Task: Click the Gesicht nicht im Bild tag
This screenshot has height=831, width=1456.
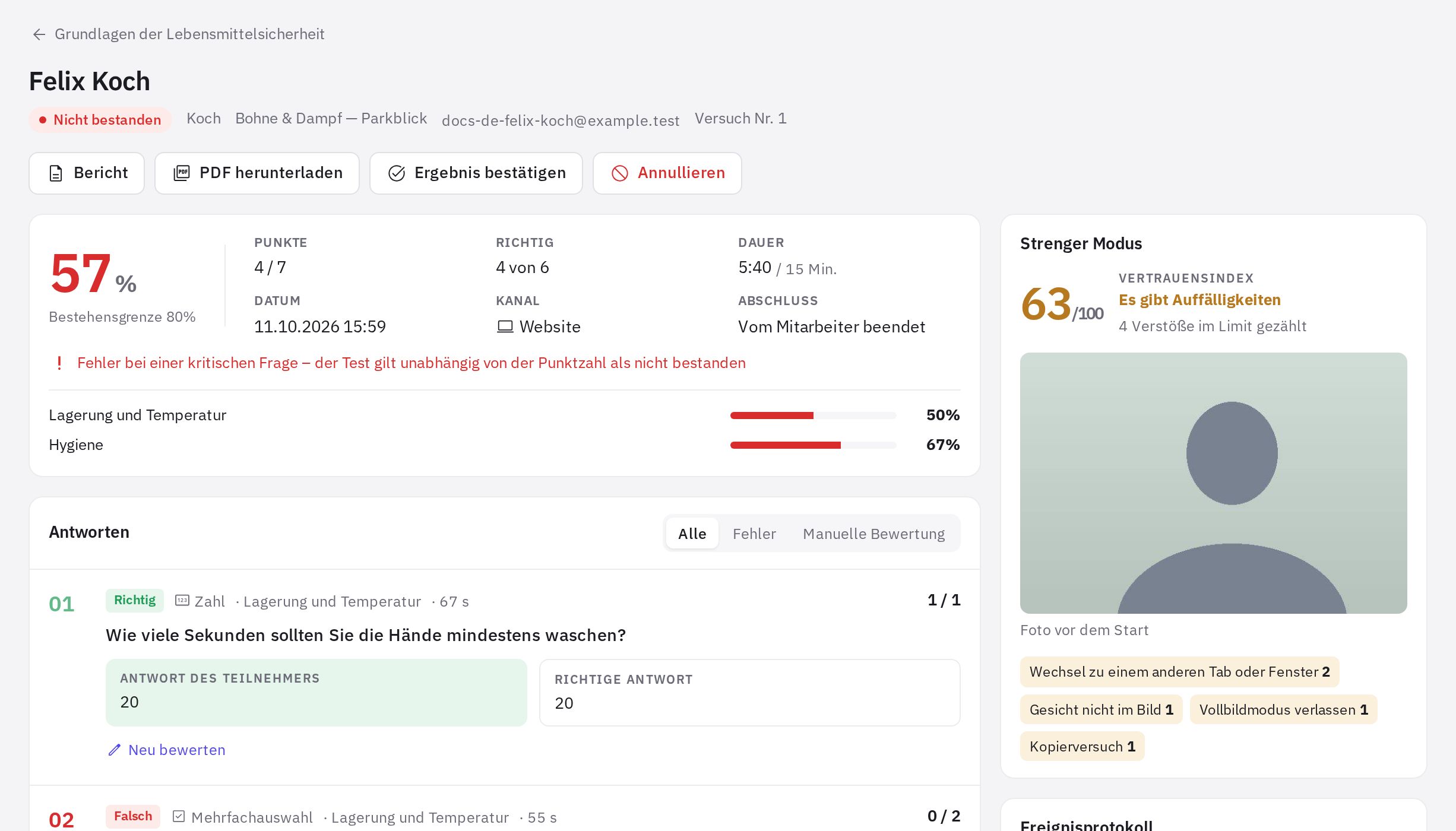Action: coord(1101,710)
